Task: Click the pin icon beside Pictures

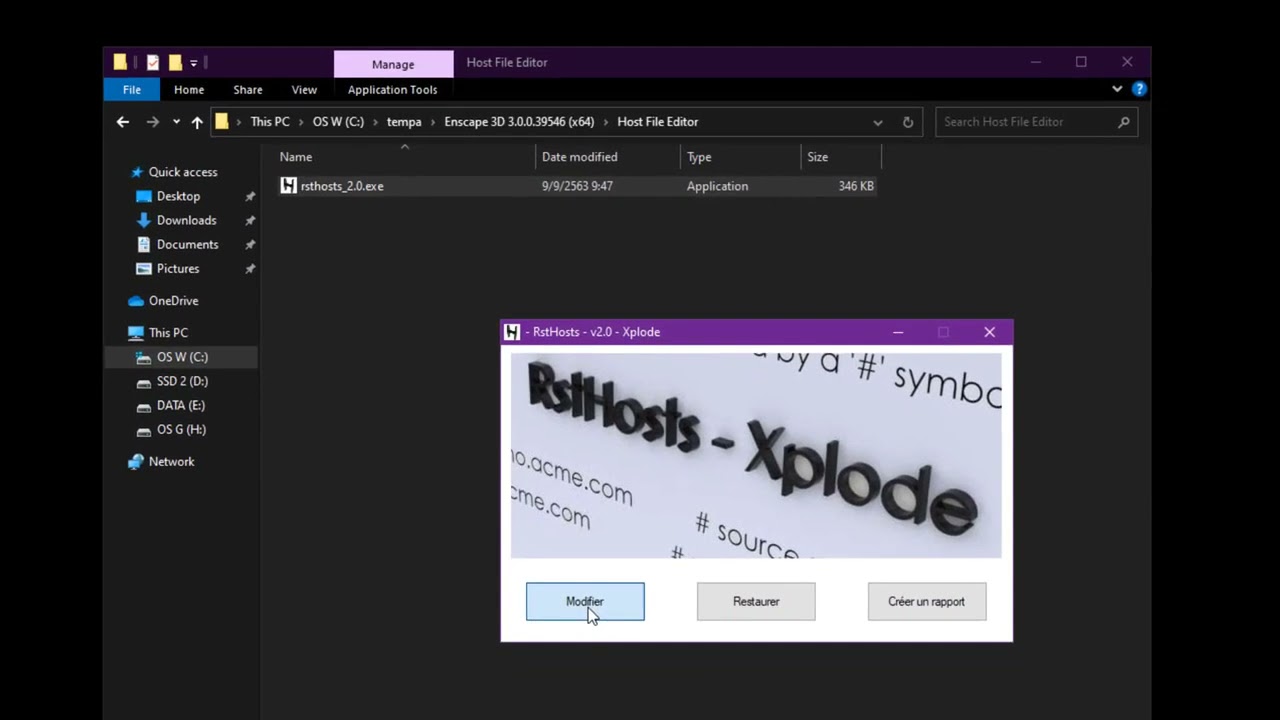Action: pyautogui.click(x=250, y=269)
